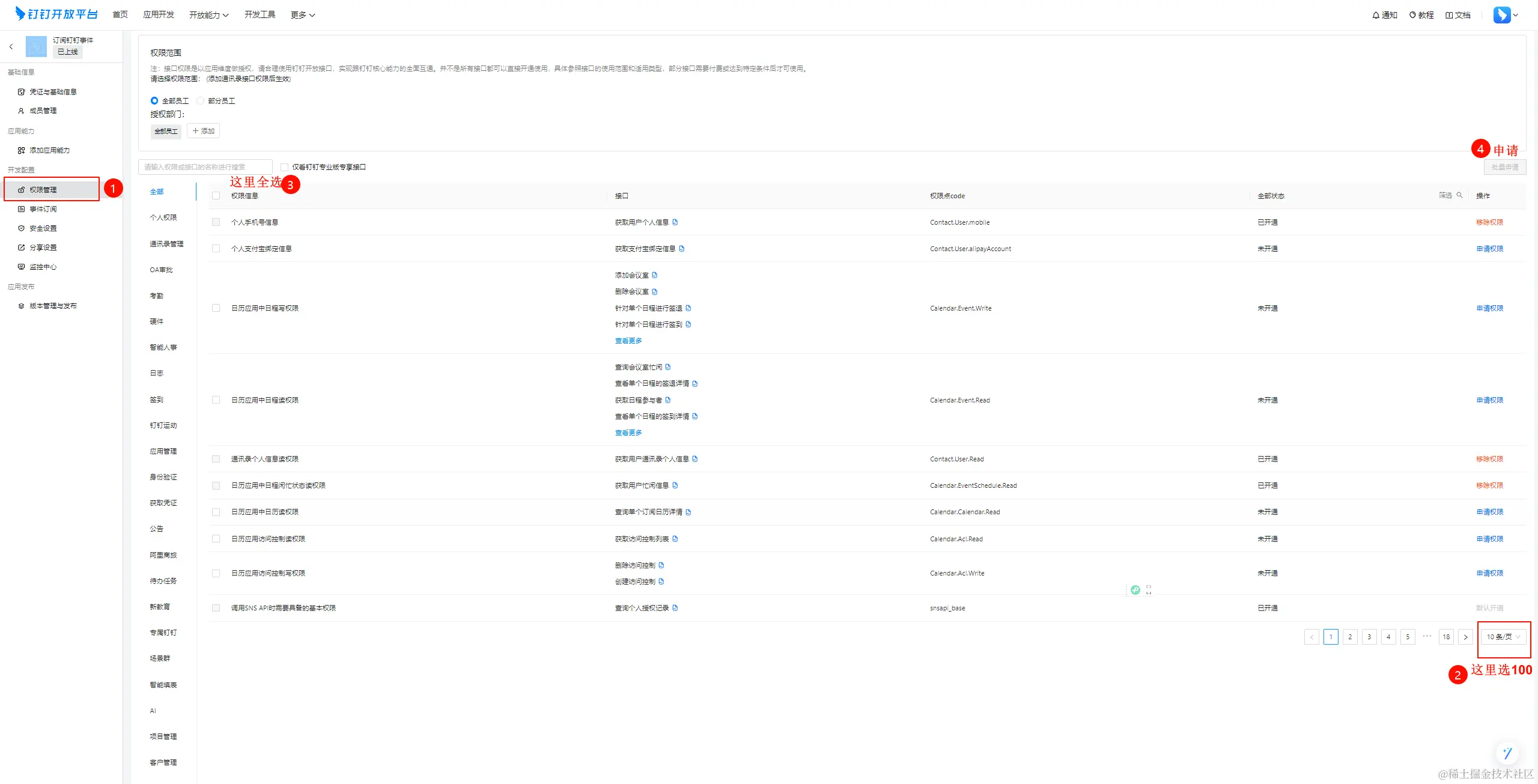Tick the select-all checkbox in table header
The height and width of the screenshot is (784, 1538).
pyautogui.click(x=216, y=196)
